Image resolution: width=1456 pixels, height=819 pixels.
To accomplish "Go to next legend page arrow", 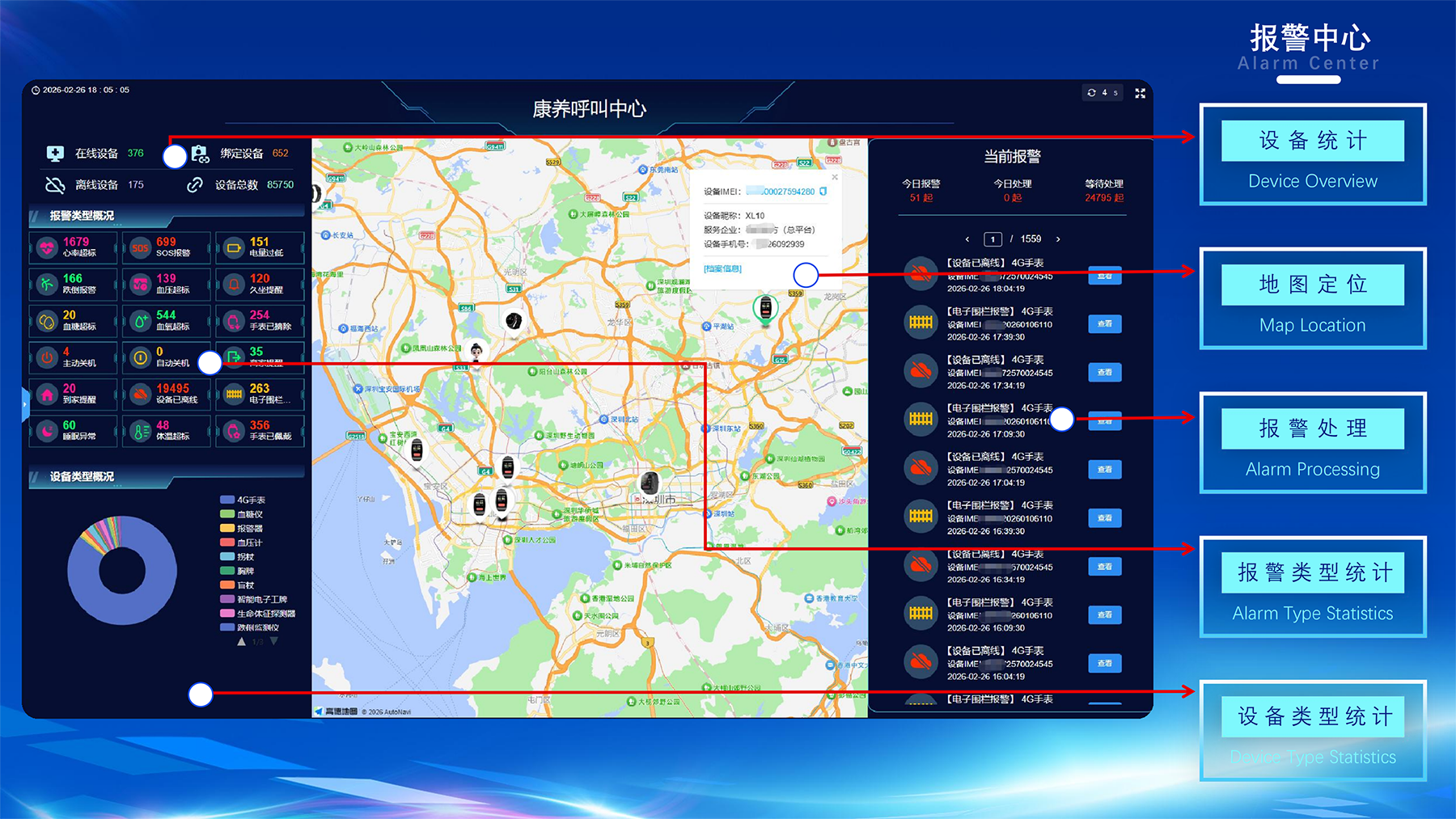I will click(x=274, y=641).
